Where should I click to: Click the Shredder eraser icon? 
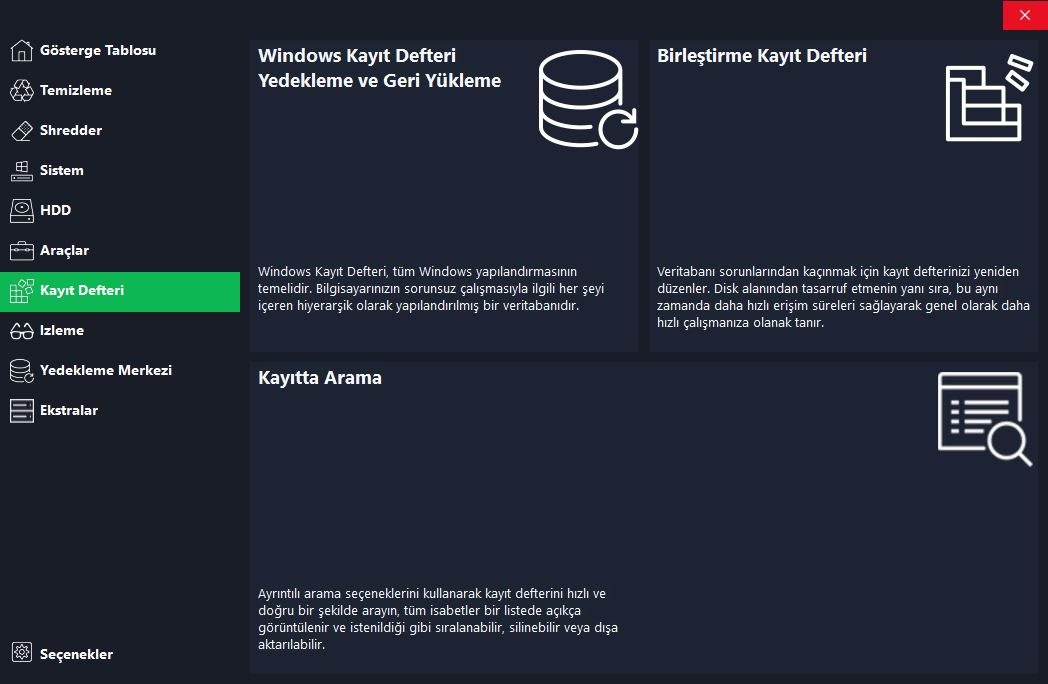(21, 130)
